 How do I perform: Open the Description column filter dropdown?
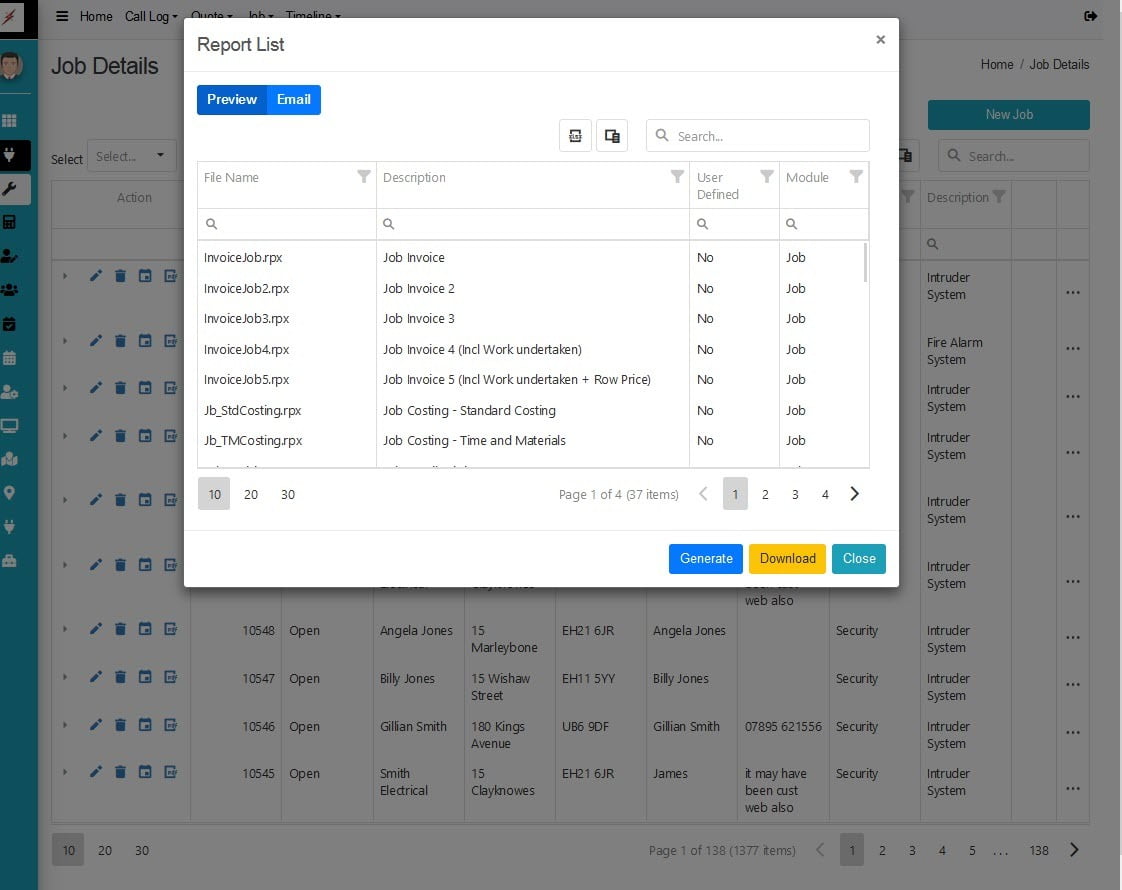(x=677, y=177)
